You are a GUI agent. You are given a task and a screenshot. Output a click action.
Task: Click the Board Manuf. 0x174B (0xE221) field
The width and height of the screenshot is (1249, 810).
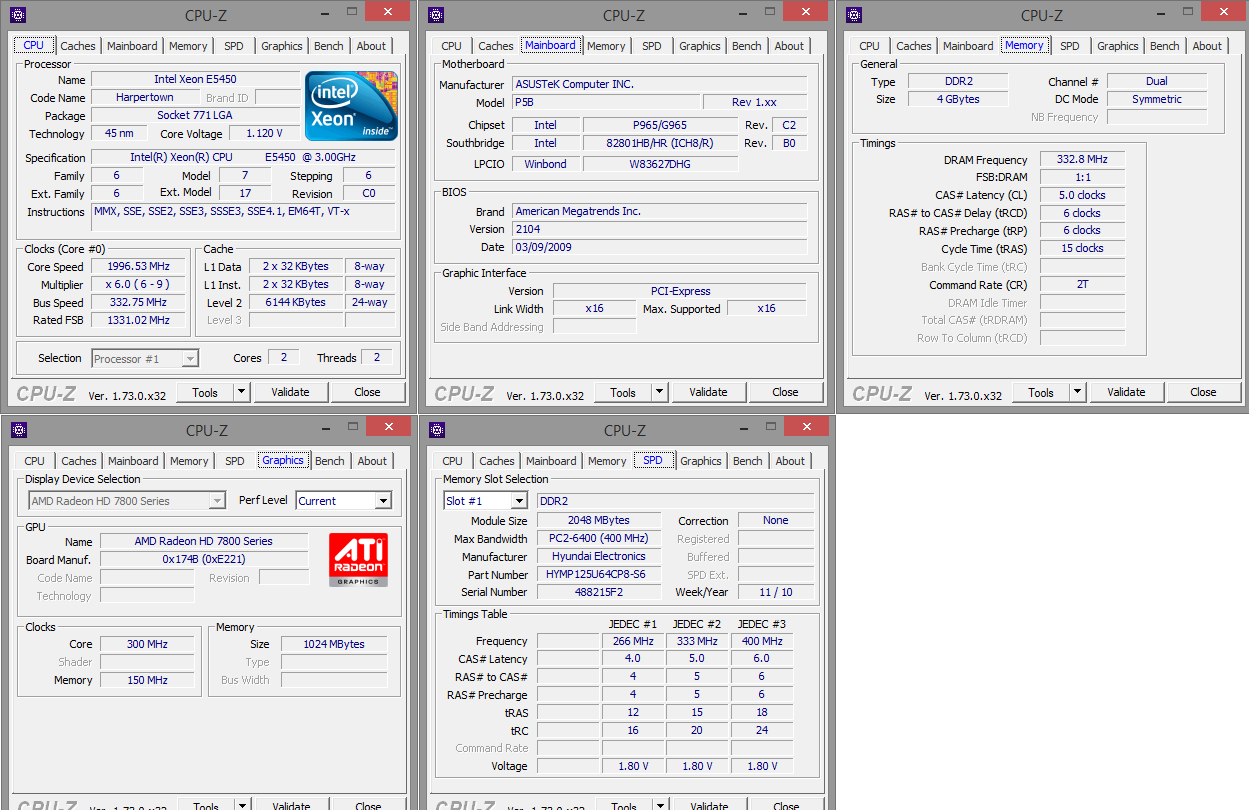click(x=204, y=559)
